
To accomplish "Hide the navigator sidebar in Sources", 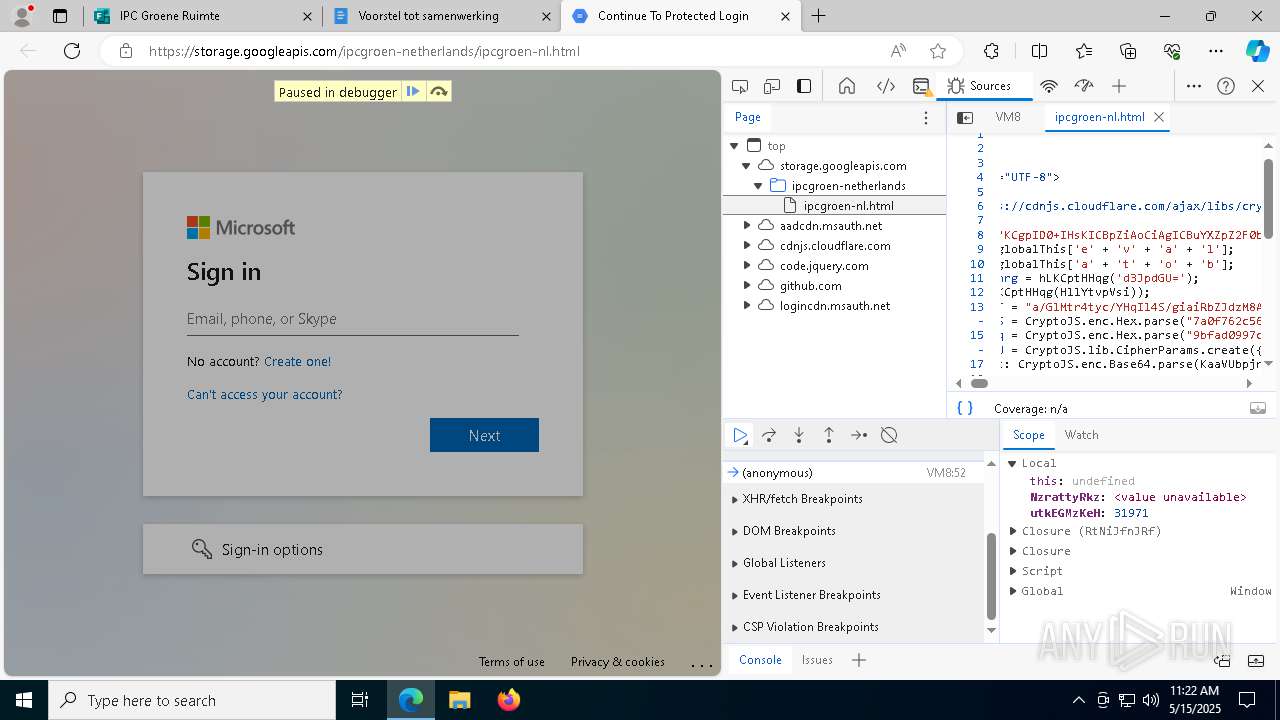I will pyautogui.click(x=965, y=117).
